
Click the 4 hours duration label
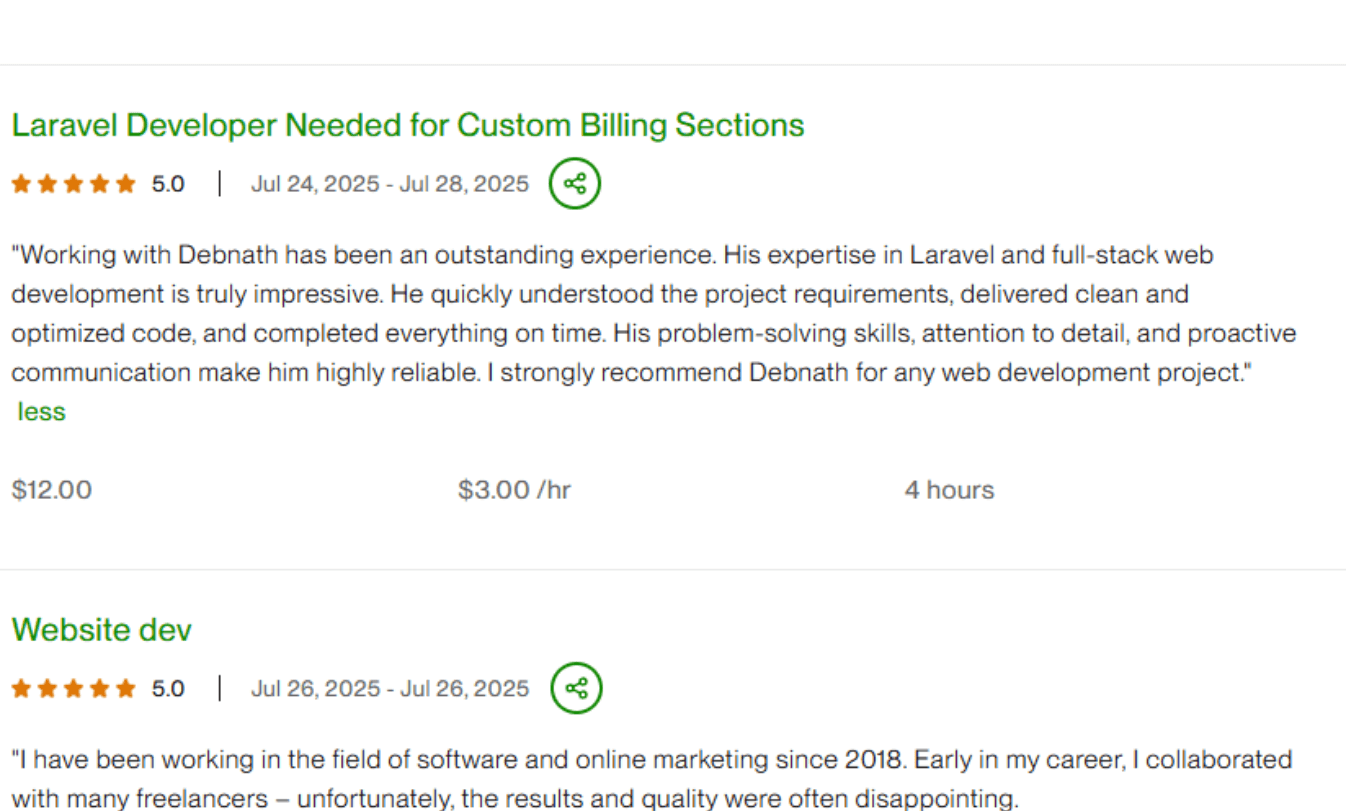pyautogui.click(x=948, y=489)
